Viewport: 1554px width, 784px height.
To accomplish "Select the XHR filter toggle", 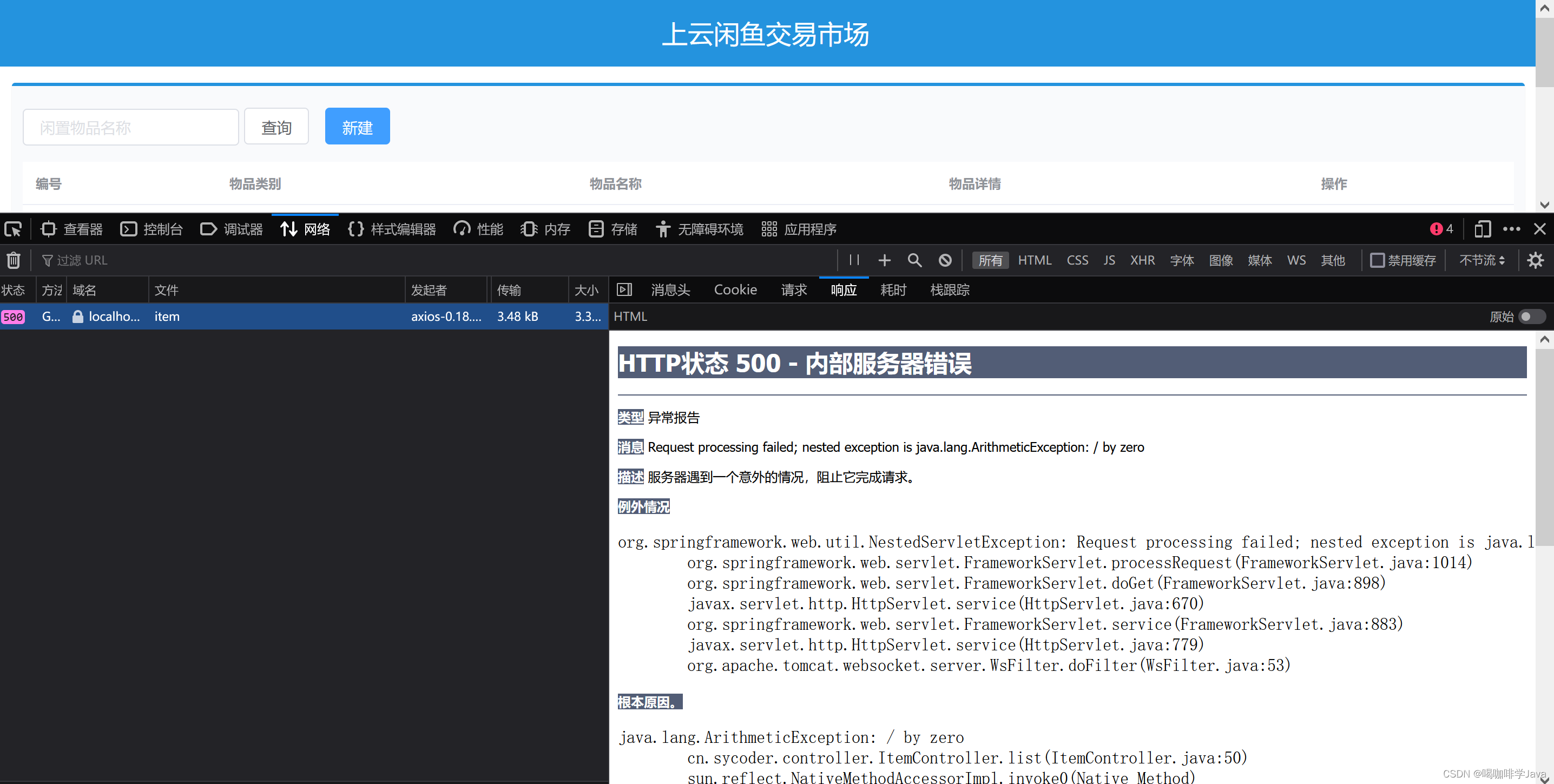I will 1142,260.
